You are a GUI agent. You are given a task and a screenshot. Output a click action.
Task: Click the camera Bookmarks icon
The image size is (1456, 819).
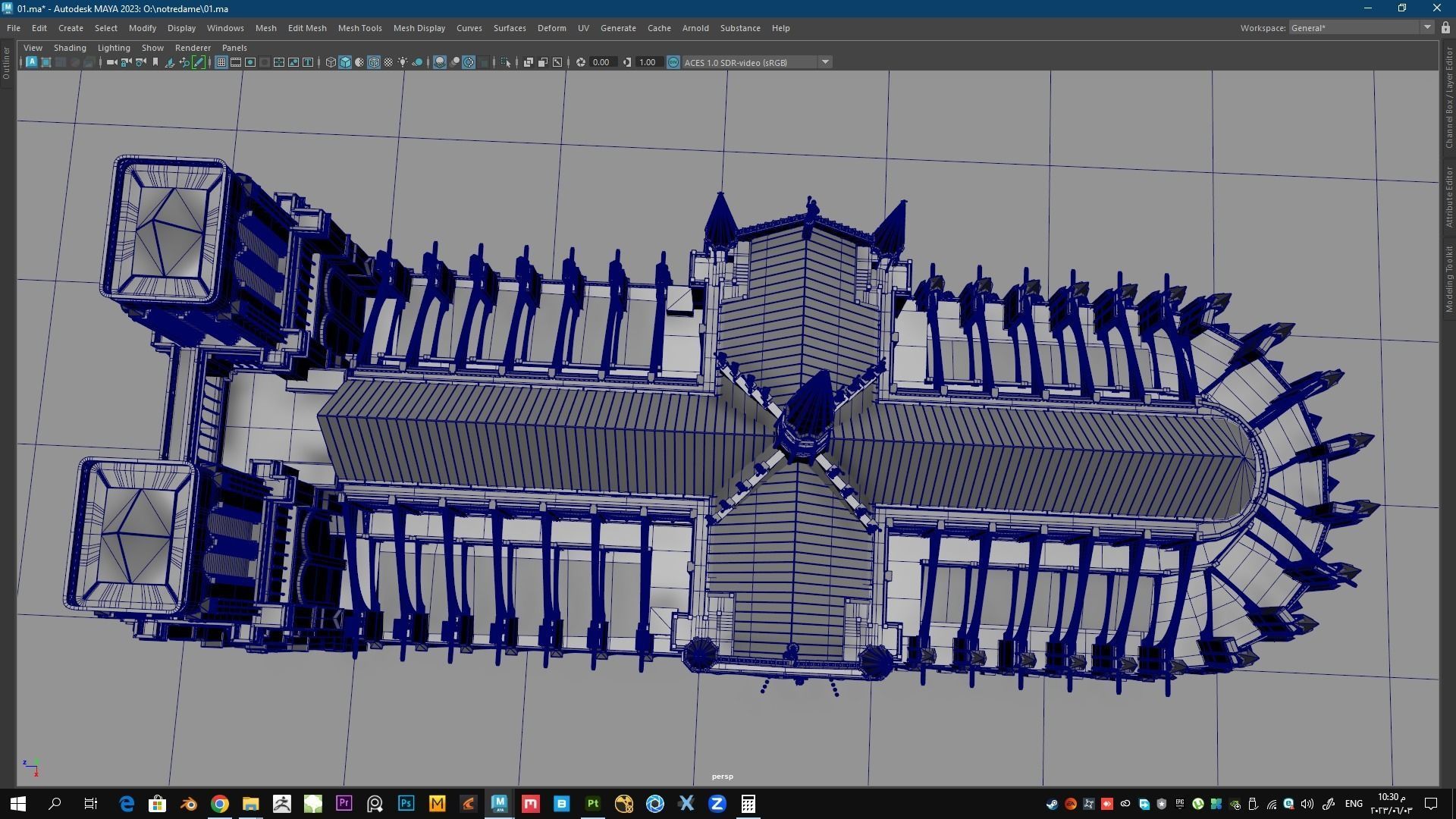pyautogui.click(x=155, y=62)
